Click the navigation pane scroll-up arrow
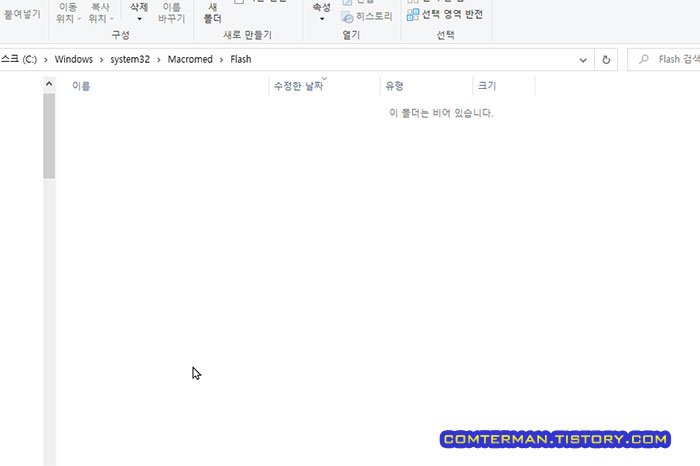The height and width of the screenshot is (466, 700). 49,83
